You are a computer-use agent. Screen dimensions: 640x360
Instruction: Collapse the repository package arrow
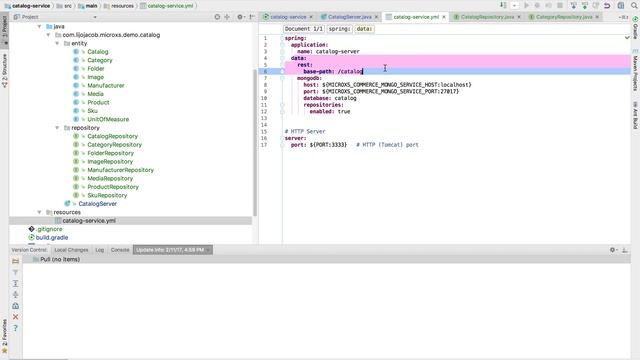pos(57,128)
